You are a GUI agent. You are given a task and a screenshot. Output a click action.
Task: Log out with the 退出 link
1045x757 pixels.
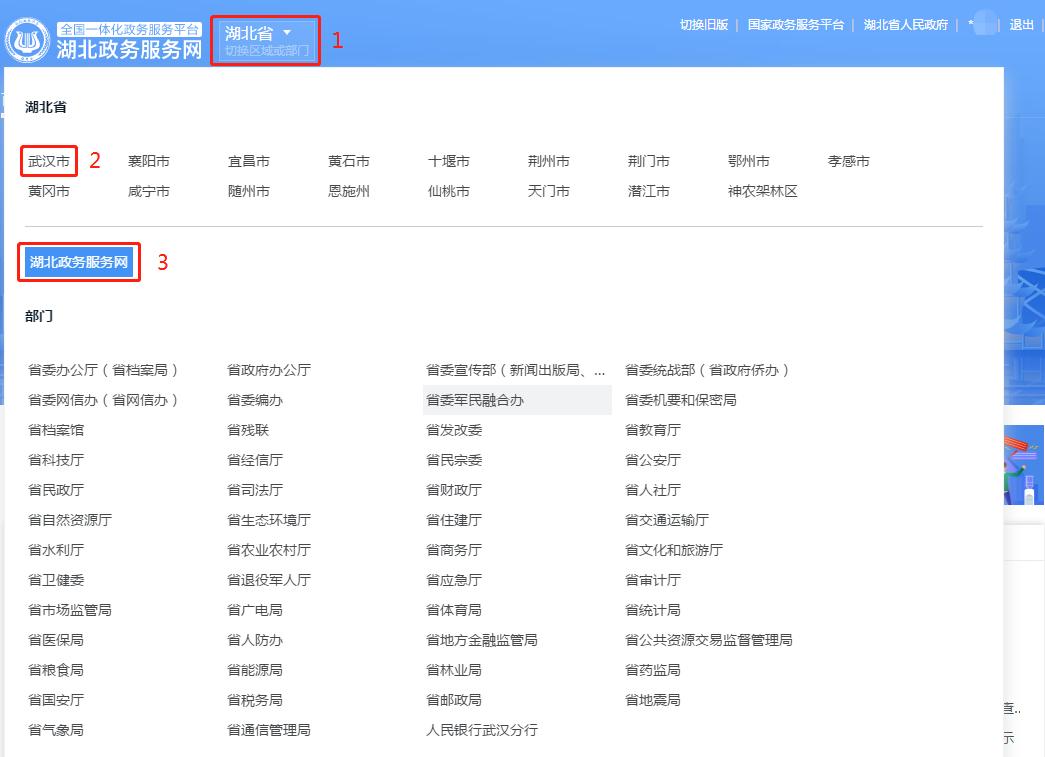1020,24
